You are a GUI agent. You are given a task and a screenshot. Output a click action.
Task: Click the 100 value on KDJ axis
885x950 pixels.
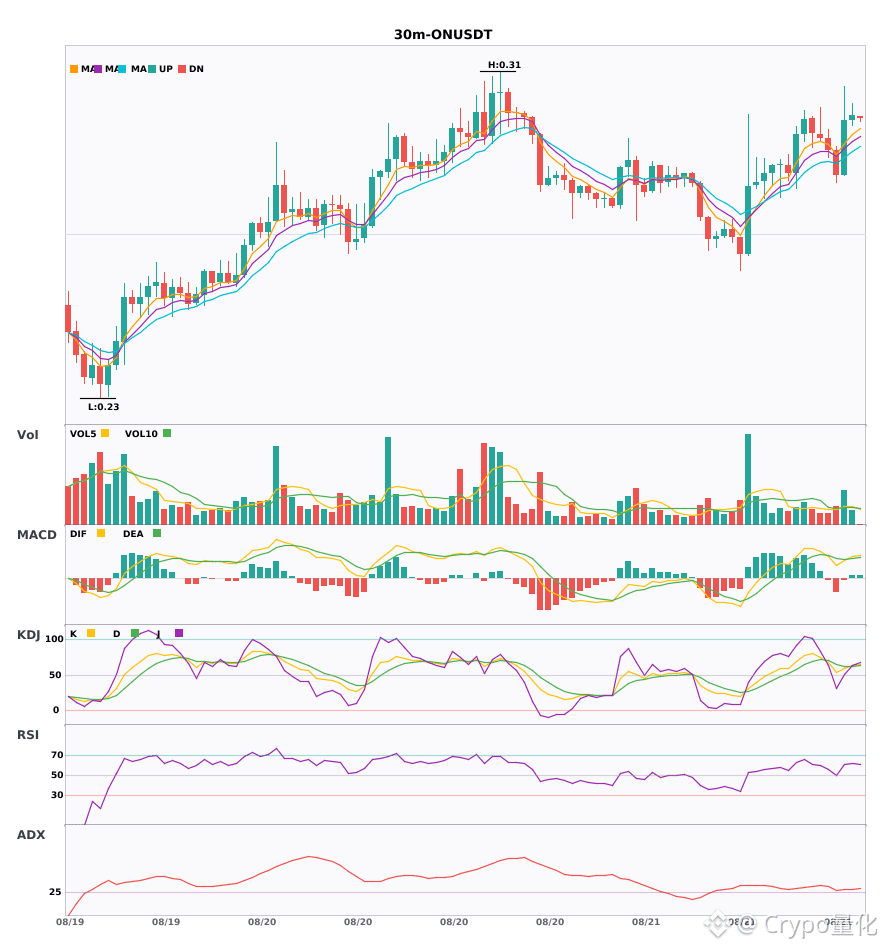pyautogui.click(x=54, y=639)
